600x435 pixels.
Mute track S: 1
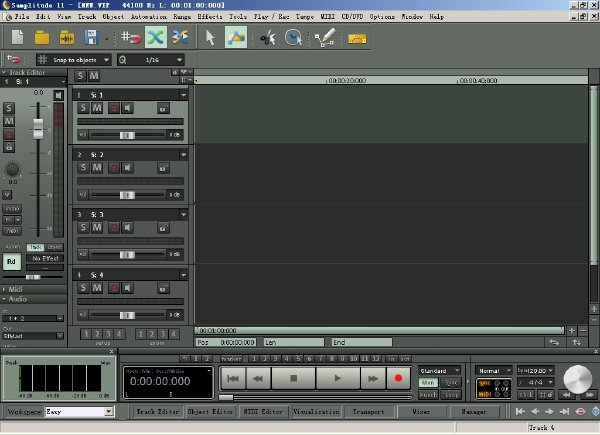[x=97, y=108]
